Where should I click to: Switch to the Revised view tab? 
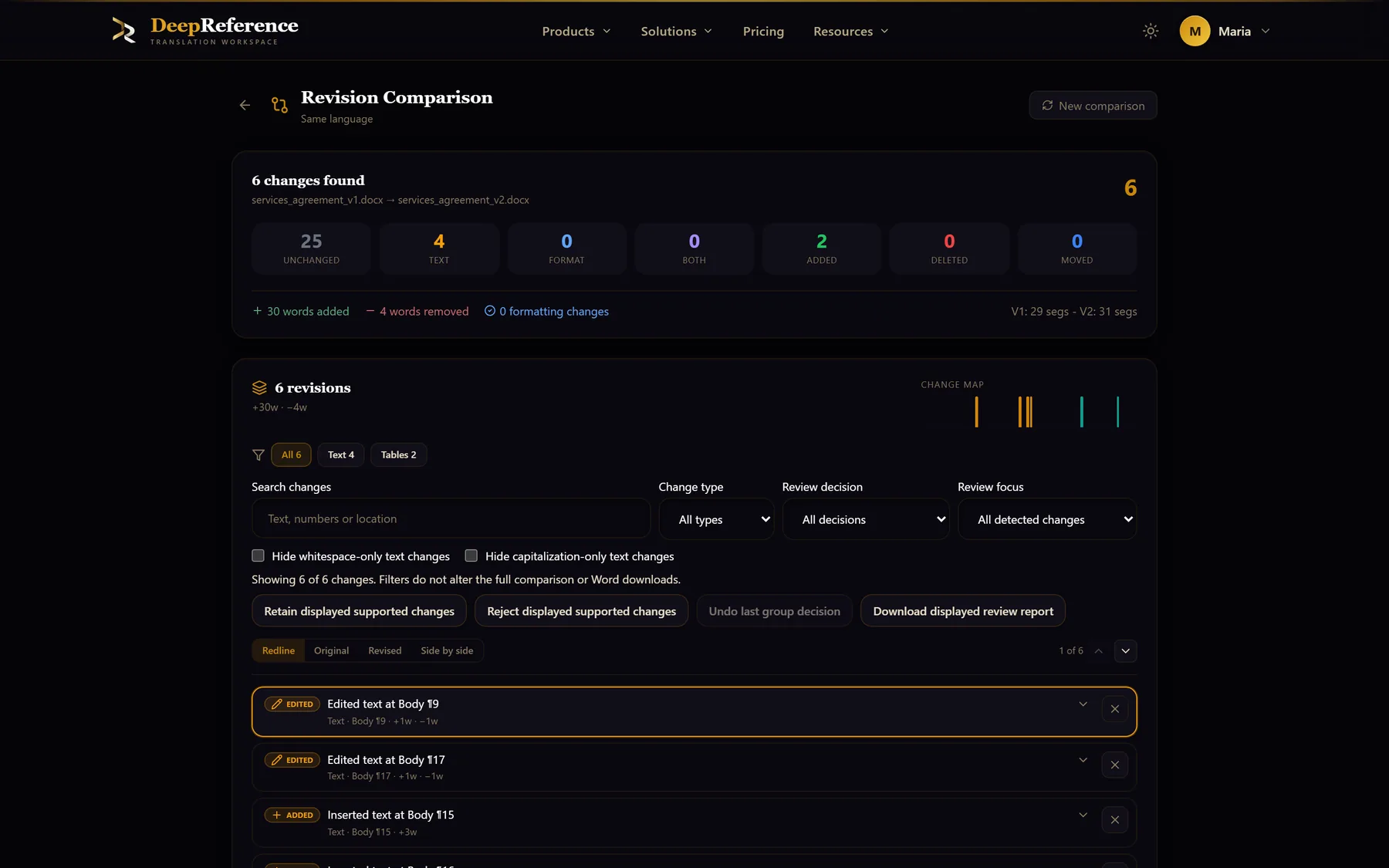tap(384, 650)
